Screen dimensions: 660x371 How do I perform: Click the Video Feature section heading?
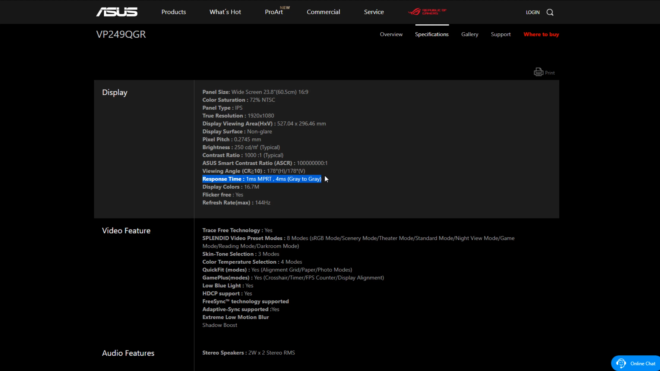point(126,231)
